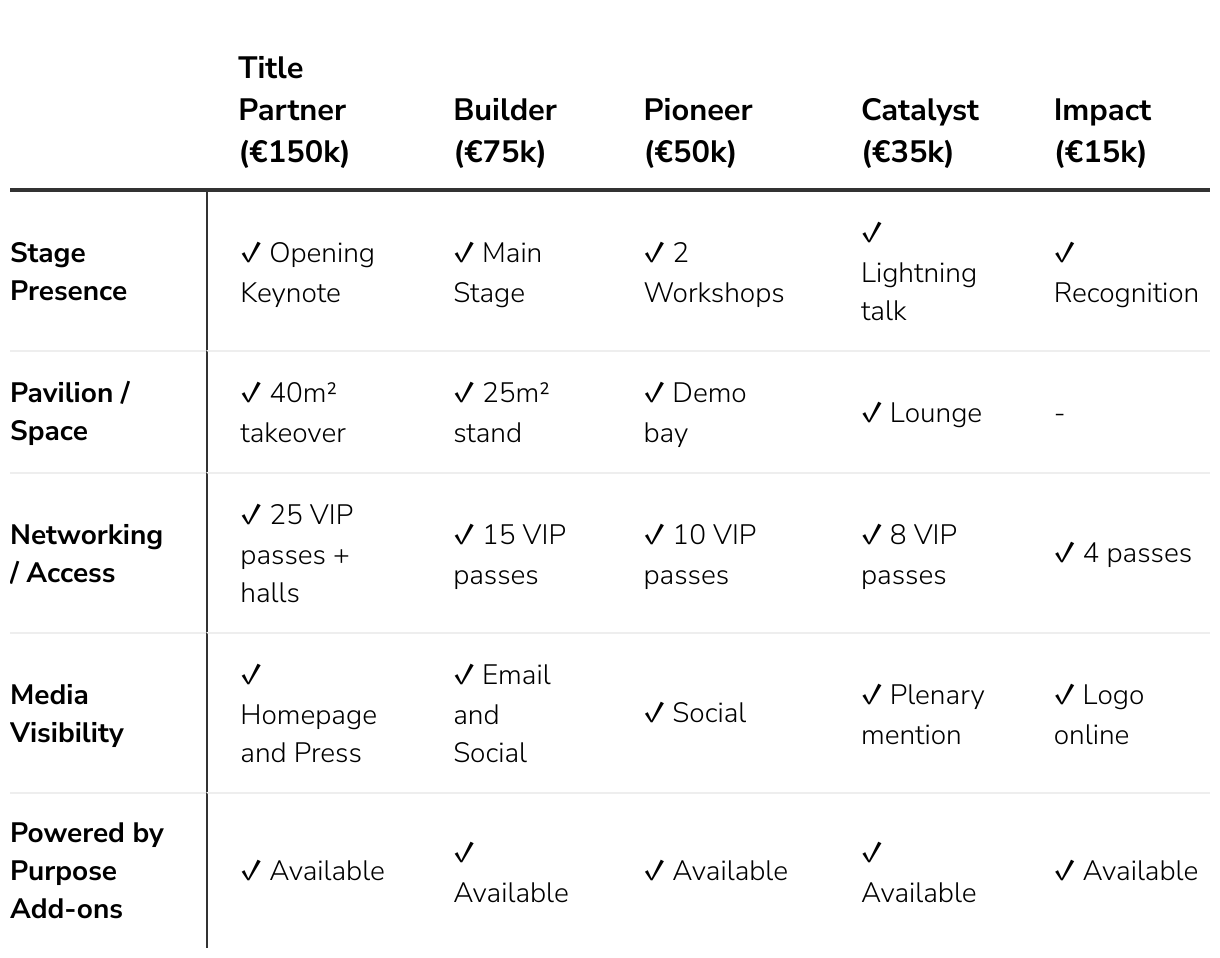Select the Catalyst (€35k) header
Screen dimensions: 1220x958
(x=920, y=131)
